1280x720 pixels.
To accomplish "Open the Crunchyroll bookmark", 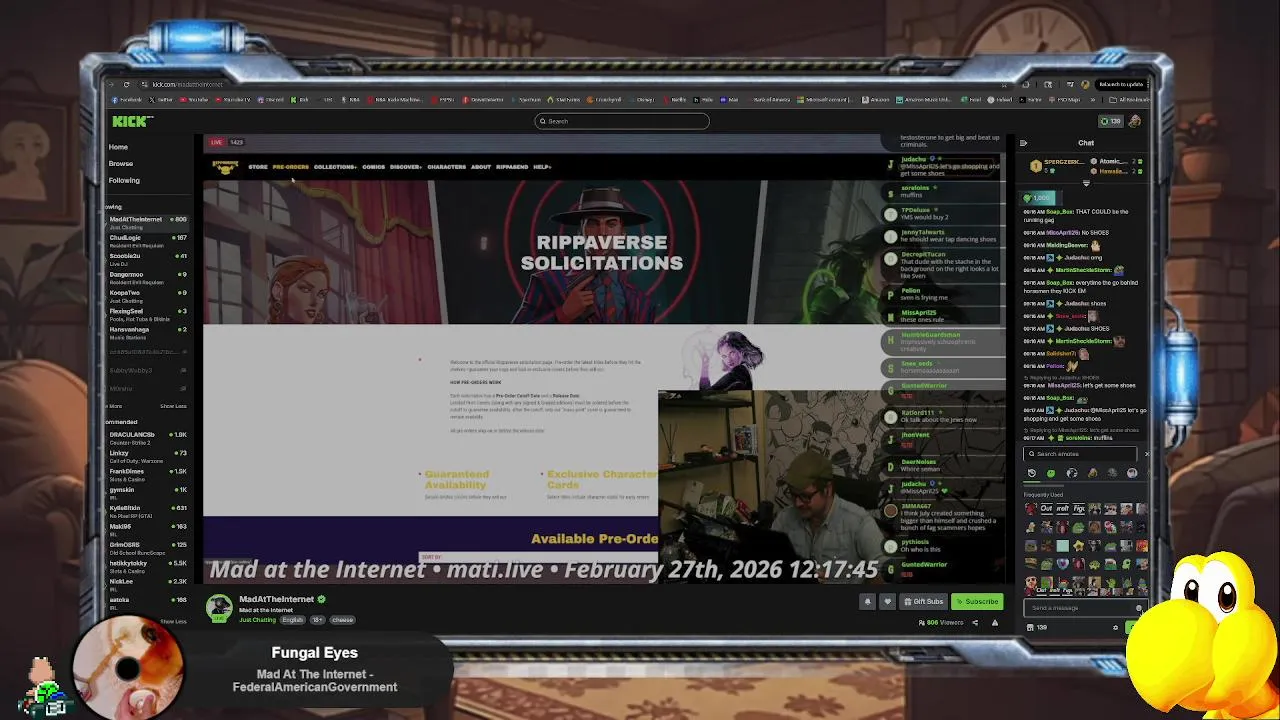I will point(606,100).
